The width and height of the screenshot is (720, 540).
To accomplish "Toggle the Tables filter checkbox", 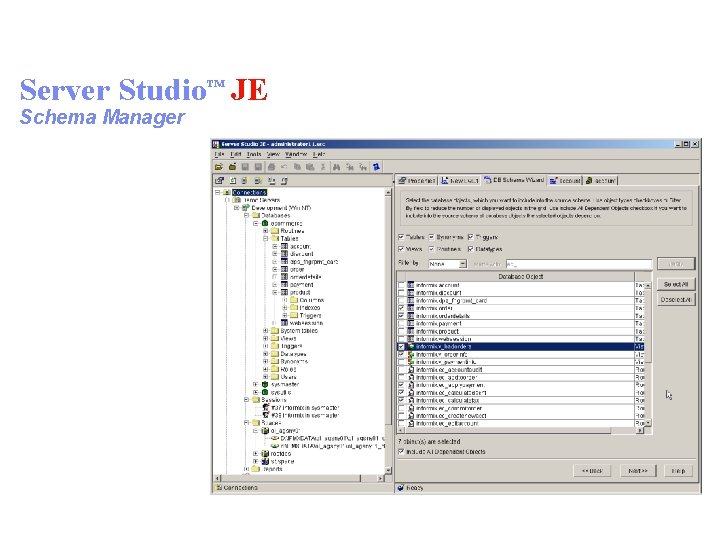I will (401, 237).
